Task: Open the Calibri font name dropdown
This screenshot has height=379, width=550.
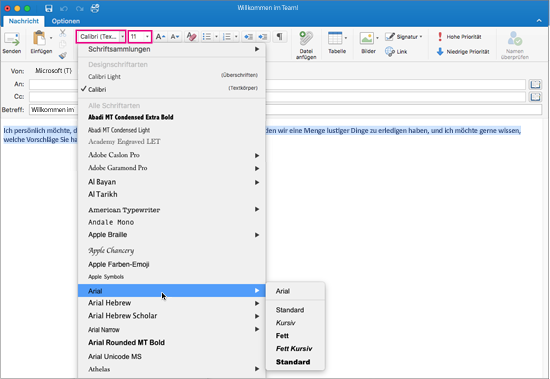Action: click(122, 36)
